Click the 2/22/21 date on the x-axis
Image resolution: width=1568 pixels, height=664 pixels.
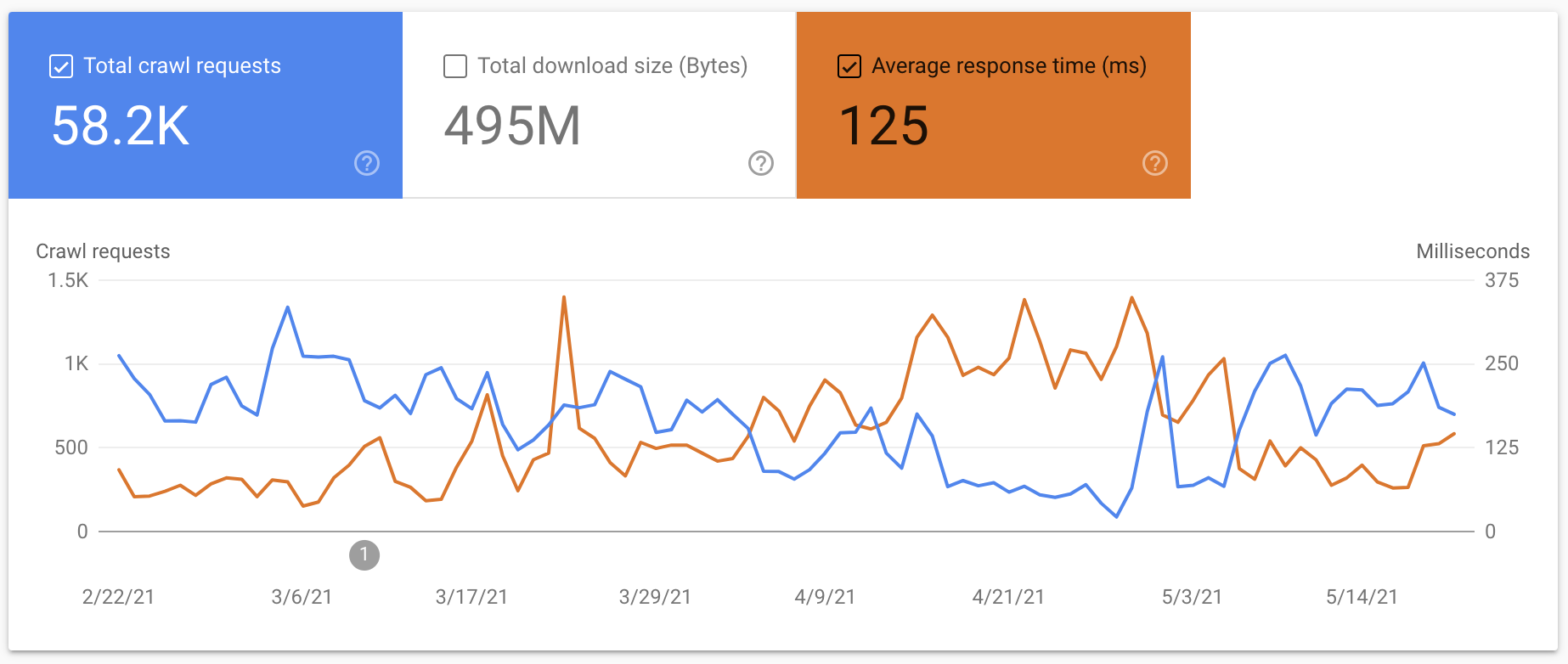click(x=118, y=597)
